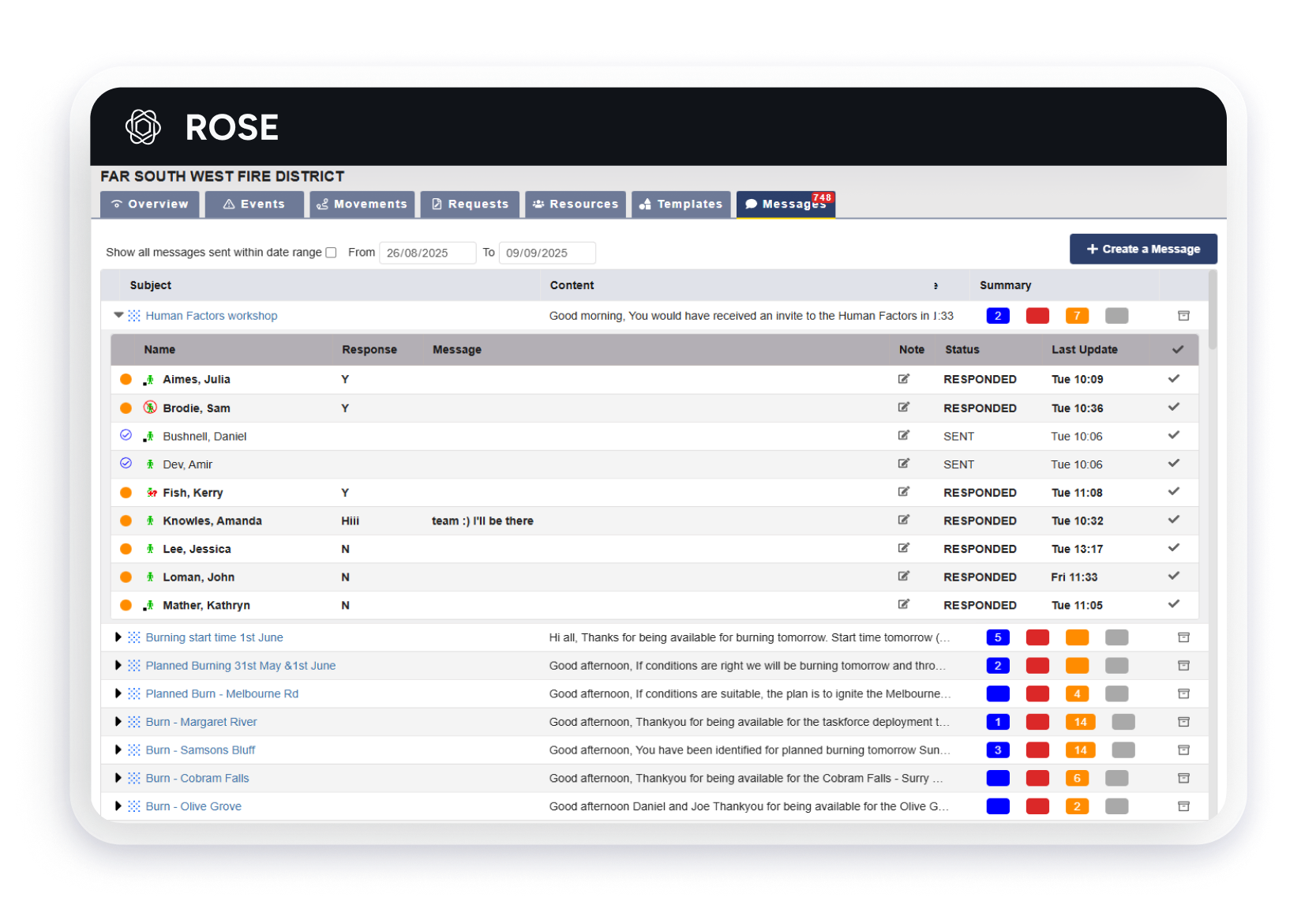Click the crossed-out person icon beside Brodie, Sam

click(x=150, y=408)
